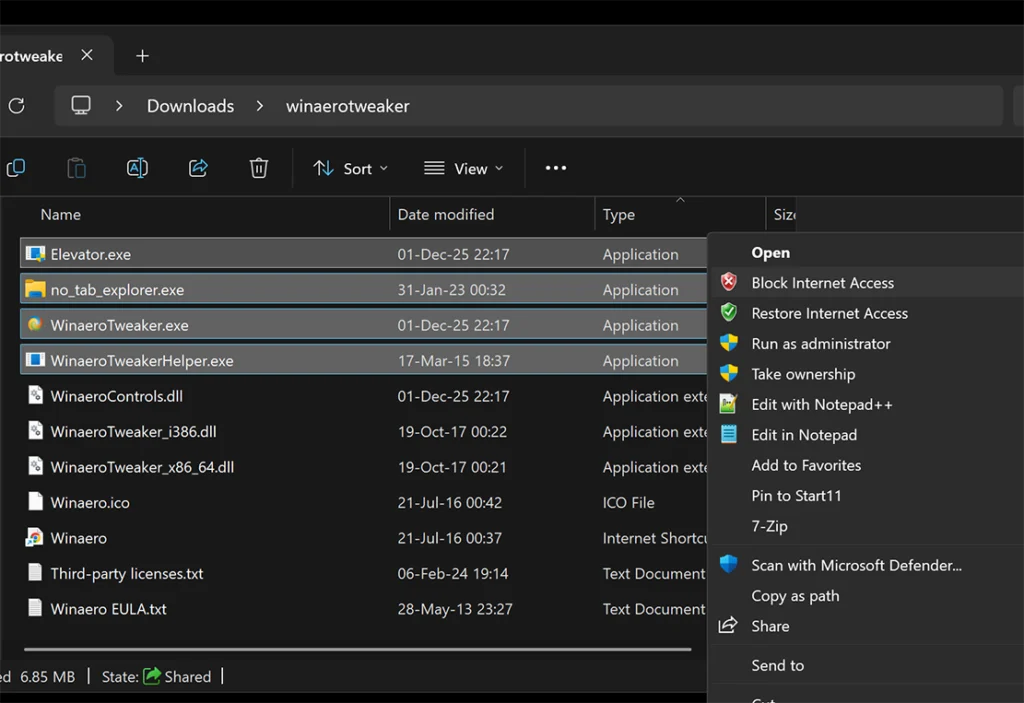This screenshot has width=1024, height=703.
Task: Choose Block Internet Access from context menu
Action: coord(822,283)
